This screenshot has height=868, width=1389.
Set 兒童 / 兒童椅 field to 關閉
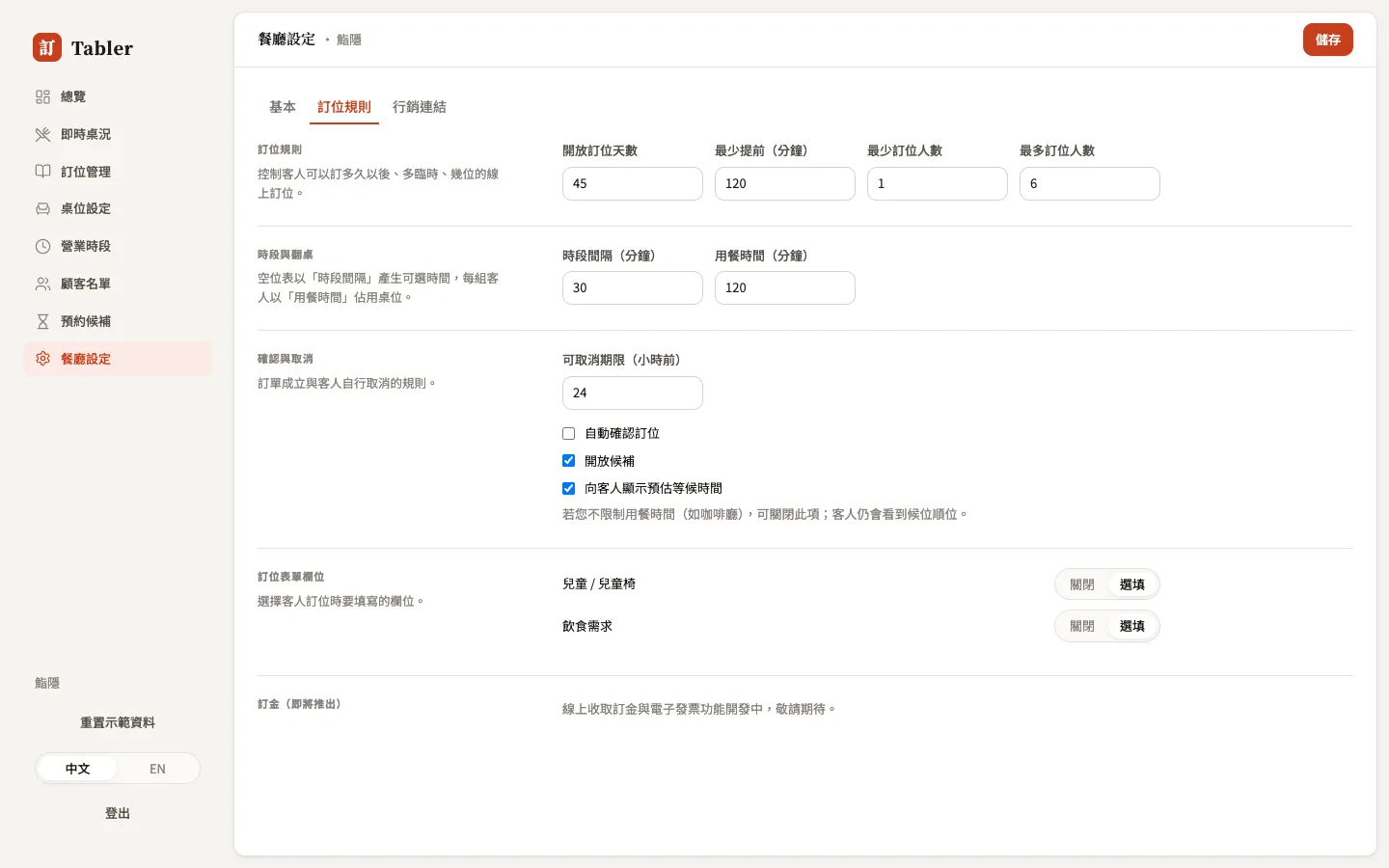[x=1082, y=584]
